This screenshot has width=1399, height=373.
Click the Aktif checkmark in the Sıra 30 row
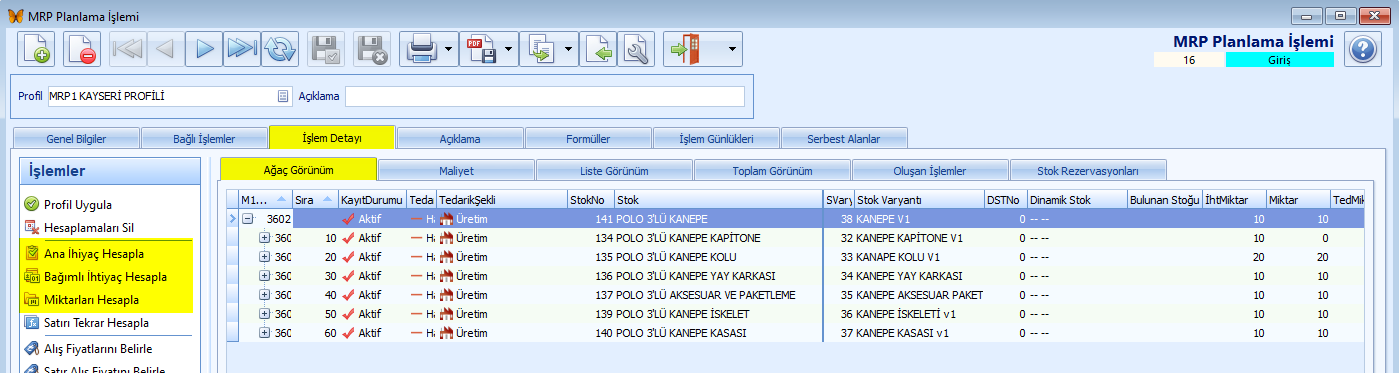tap(349, 276)
